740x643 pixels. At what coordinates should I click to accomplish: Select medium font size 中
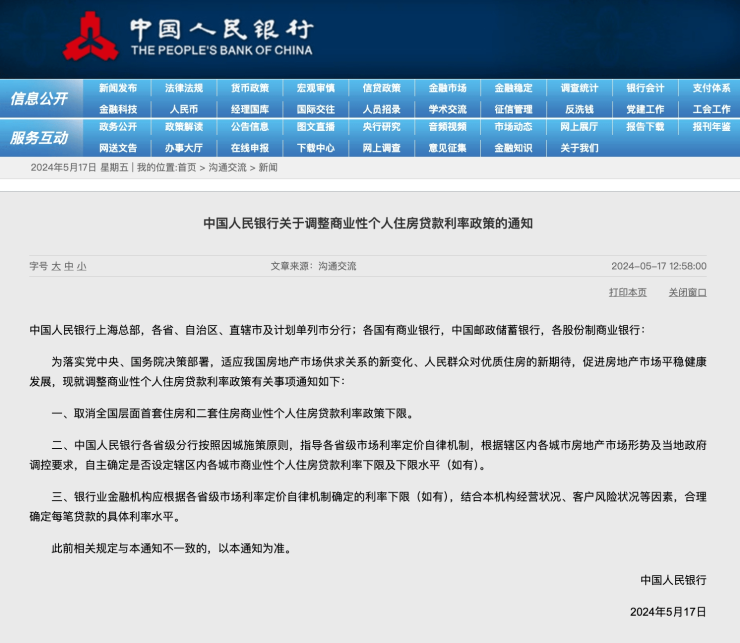pyautogui.click(x=69, y=266)
